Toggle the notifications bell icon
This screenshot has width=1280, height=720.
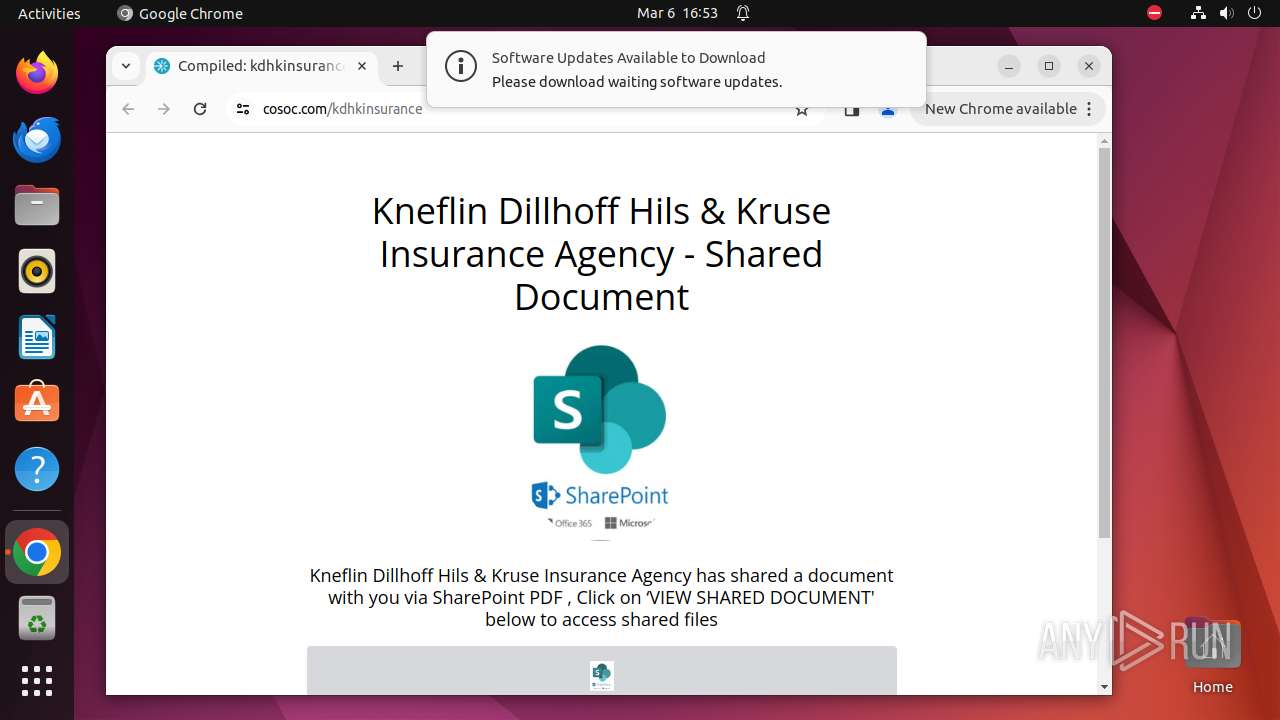click(x=743, y=13)
